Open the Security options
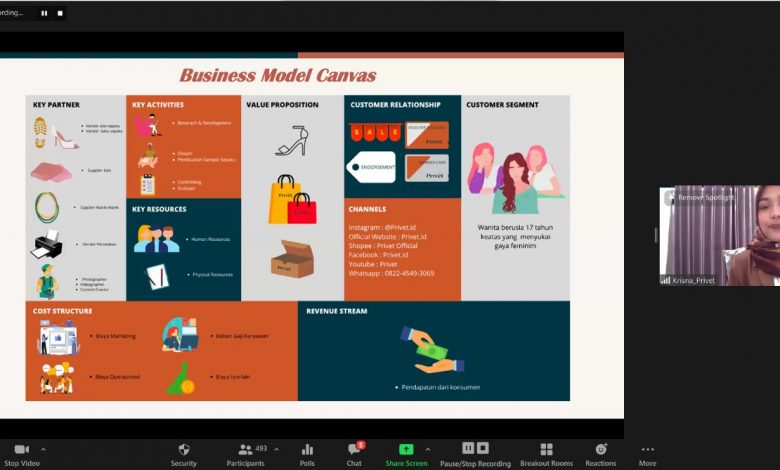The image size is (780, 470). [183, 454]
